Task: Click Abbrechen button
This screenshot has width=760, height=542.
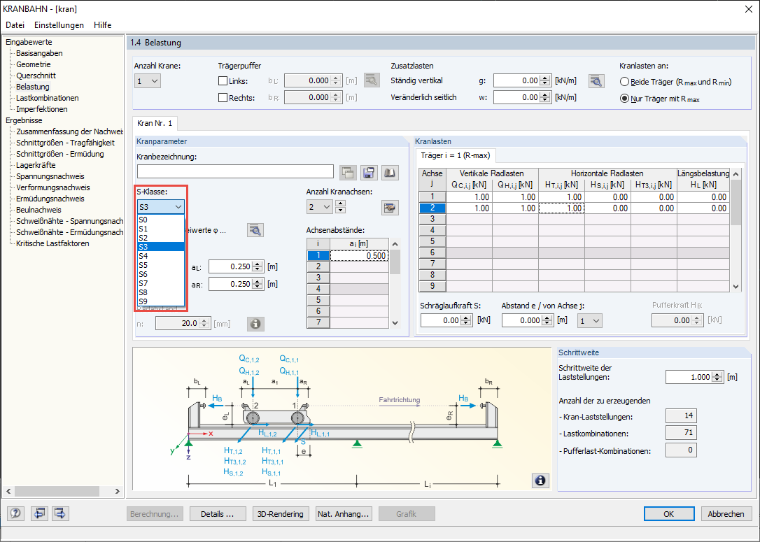Action: [726, 514]
